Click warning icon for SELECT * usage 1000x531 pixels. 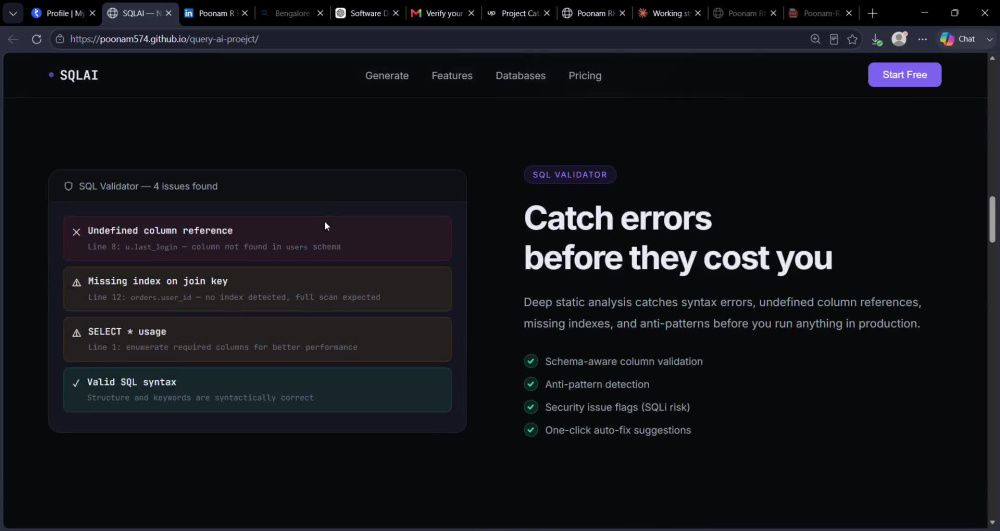click(x=77, y=333)
